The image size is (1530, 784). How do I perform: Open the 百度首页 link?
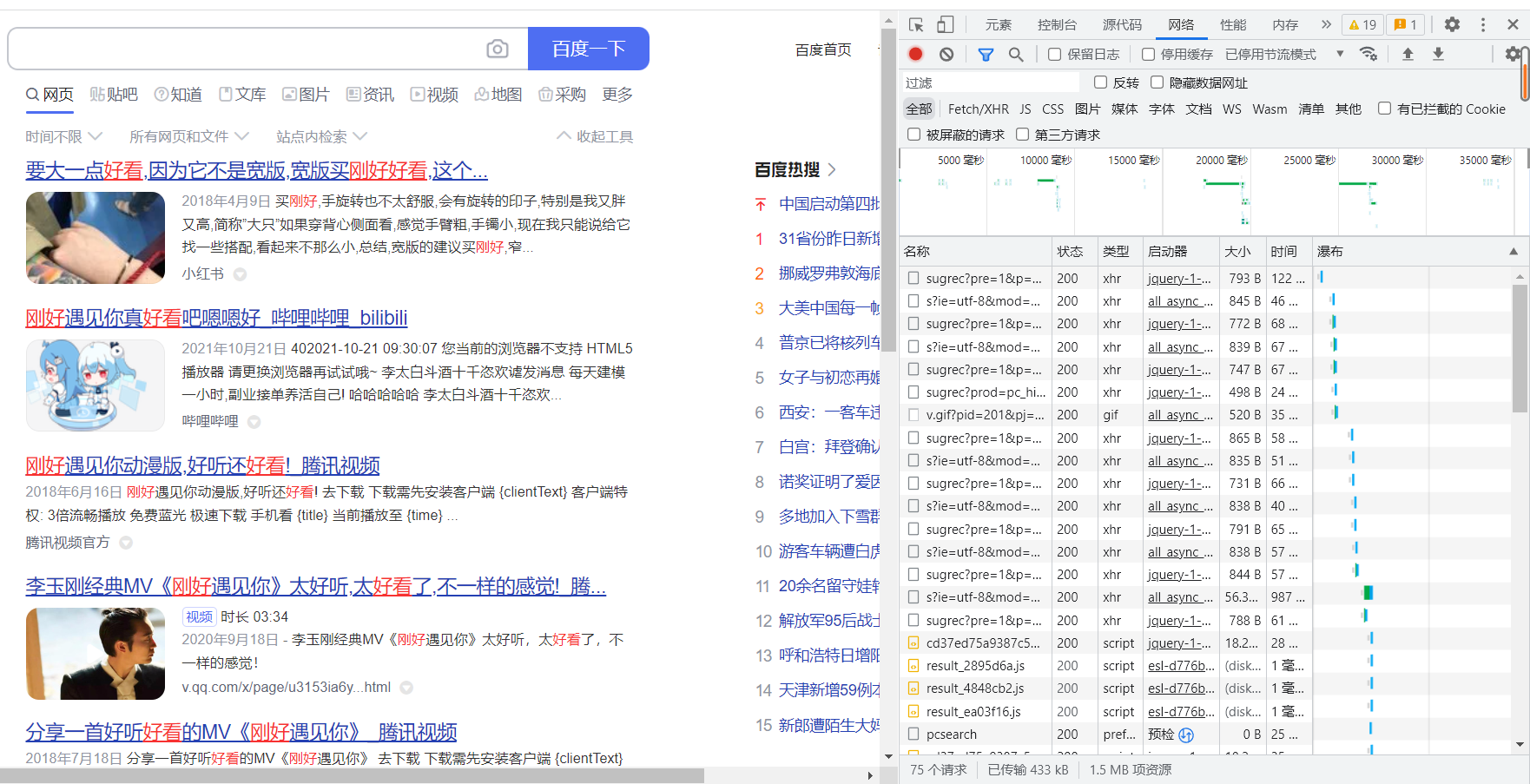[x=823, y=49]
